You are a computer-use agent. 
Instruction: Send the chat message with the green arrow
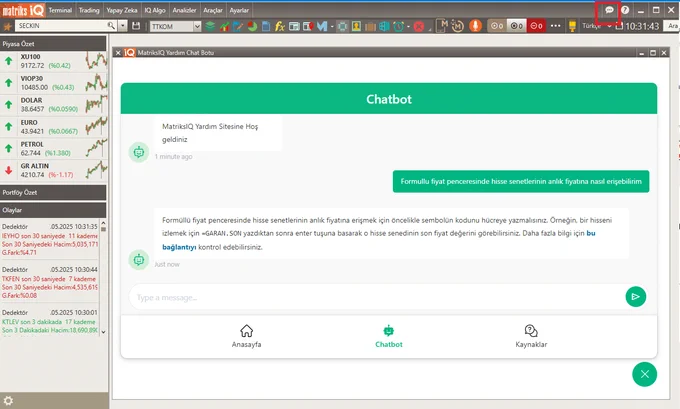635,297
